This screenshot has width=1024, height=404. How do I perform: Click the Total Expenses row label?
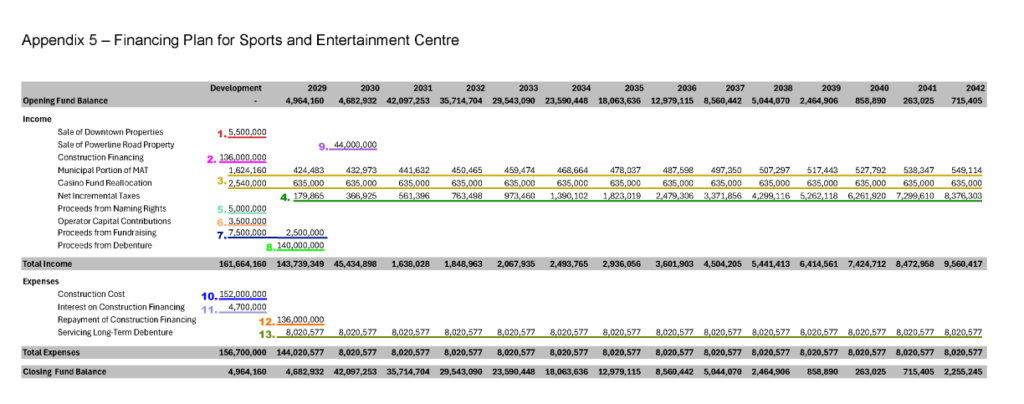pyautogui.click(x=52, y=352)
